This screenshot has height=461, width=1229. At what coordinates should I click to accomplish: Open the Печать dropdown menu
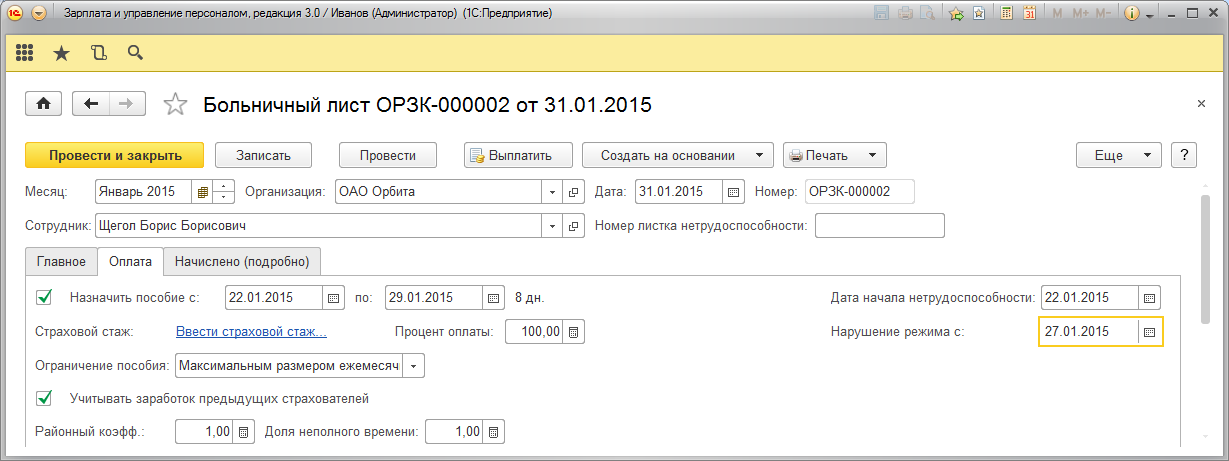(x=835, y=155)
